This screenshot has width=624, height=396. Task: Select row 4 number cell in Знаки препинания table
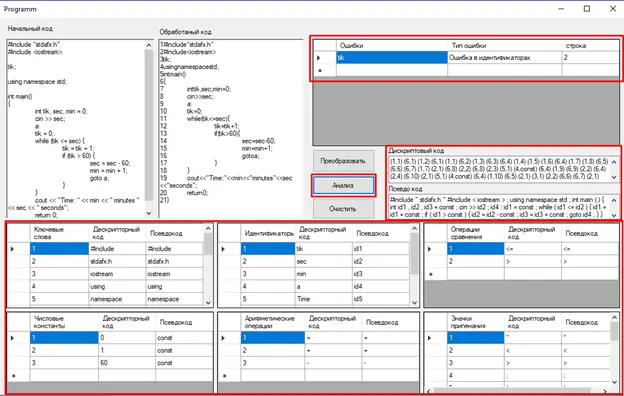pyautogui.click(x=476, y=375)
